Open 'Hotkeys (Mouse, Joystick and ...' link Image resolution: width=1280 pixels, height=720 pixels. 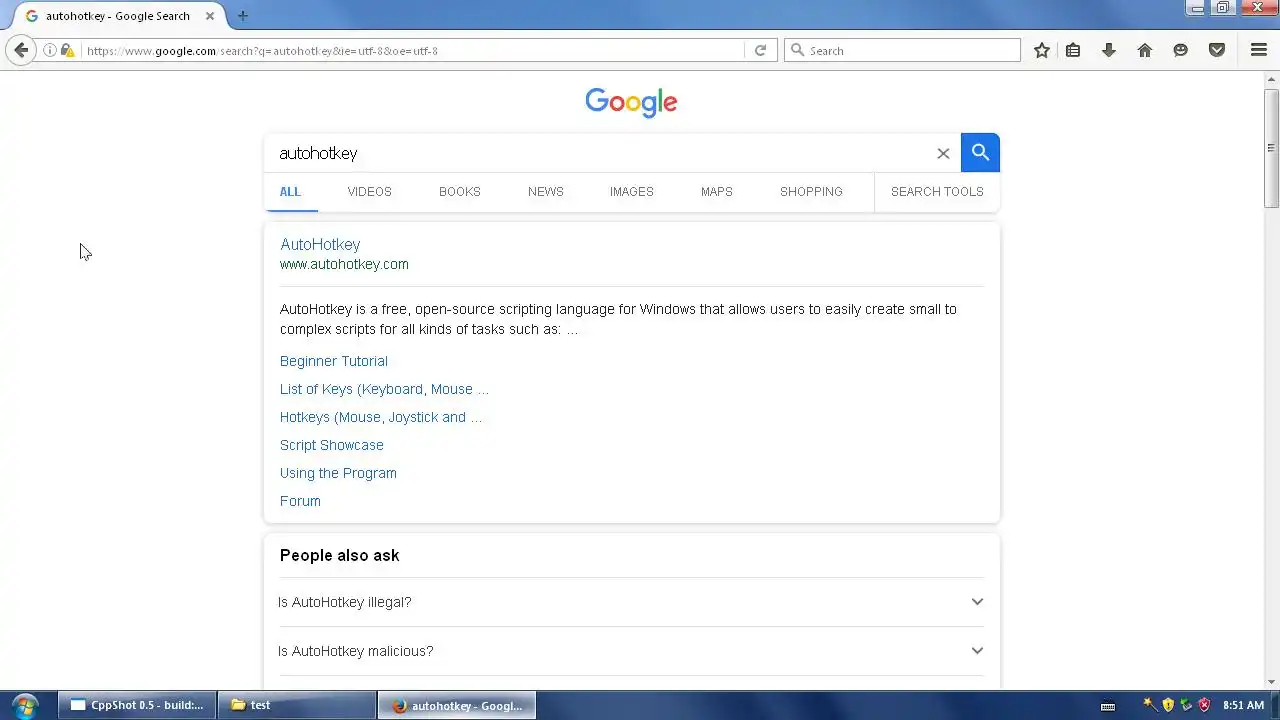coord(381,417)
